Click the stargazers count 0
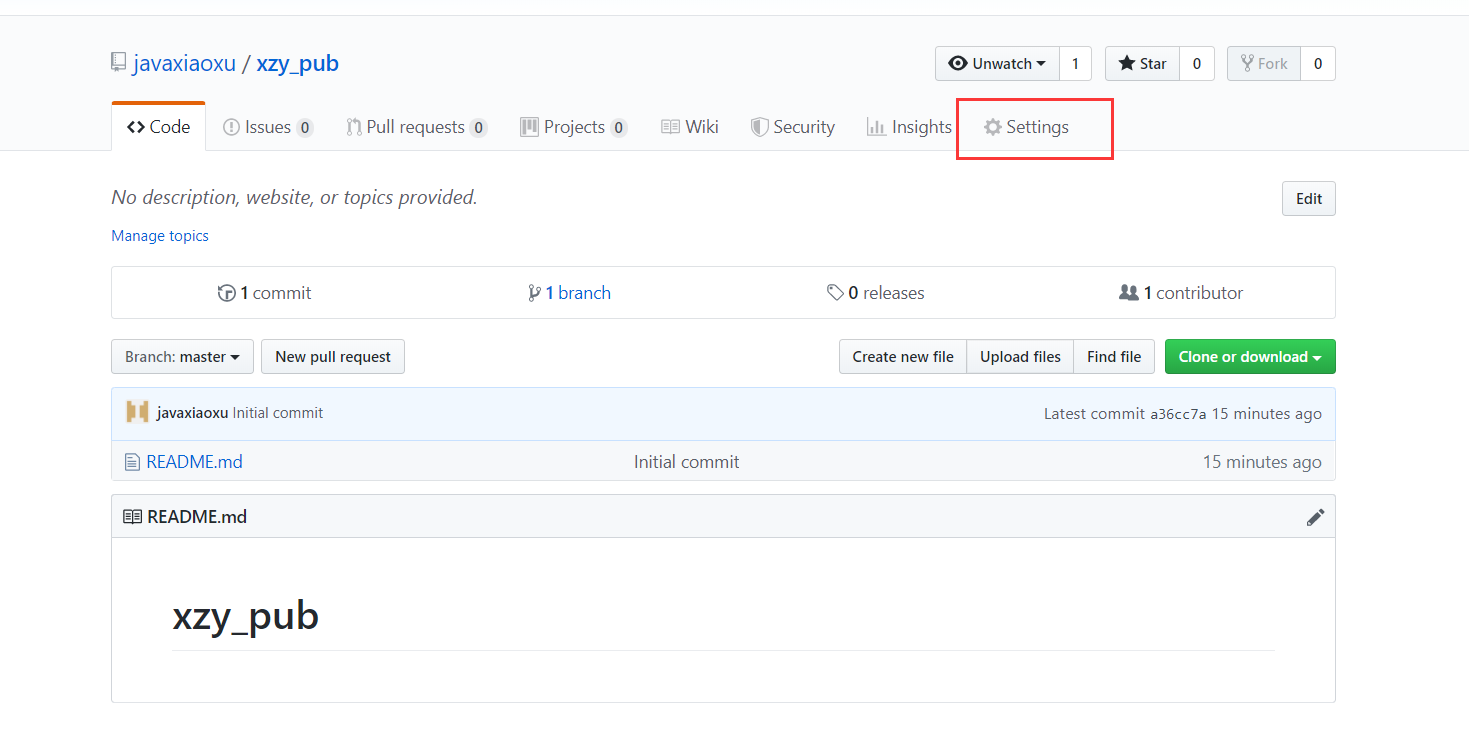 [1197, 63]
